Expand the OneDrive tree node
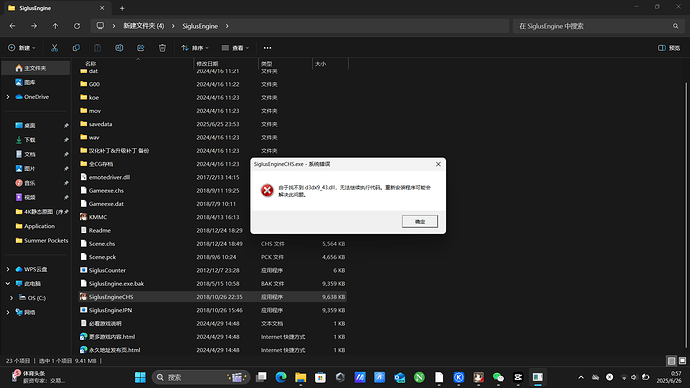 [8, 97]
